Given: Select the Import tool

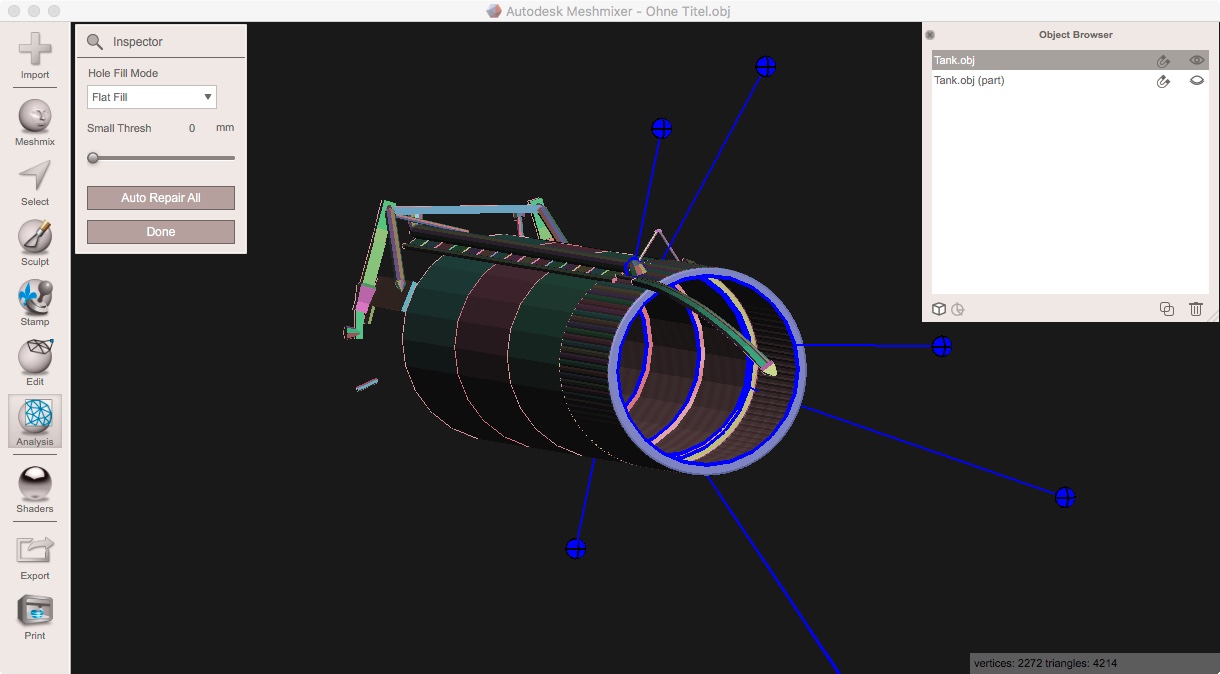Looking at the screenshot, I should pyautogui.click(x=34, y=50).
